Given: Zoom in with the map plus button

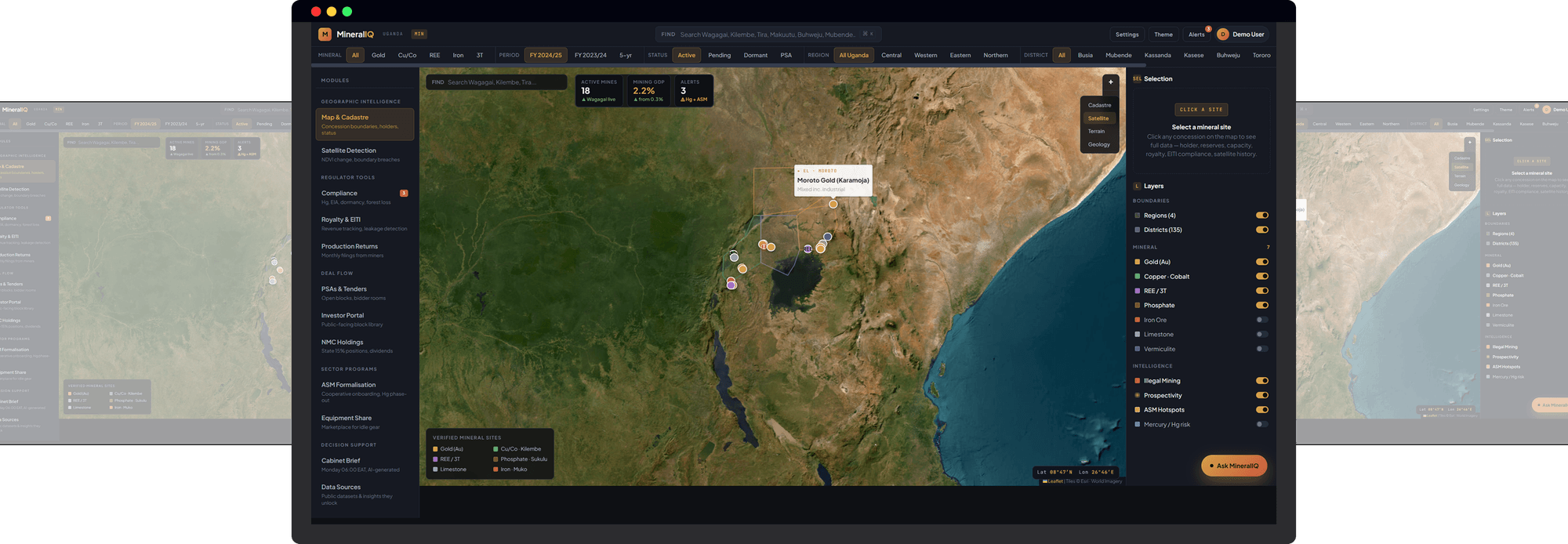Looking at the screenshot, I should [x=1110, y=82].
